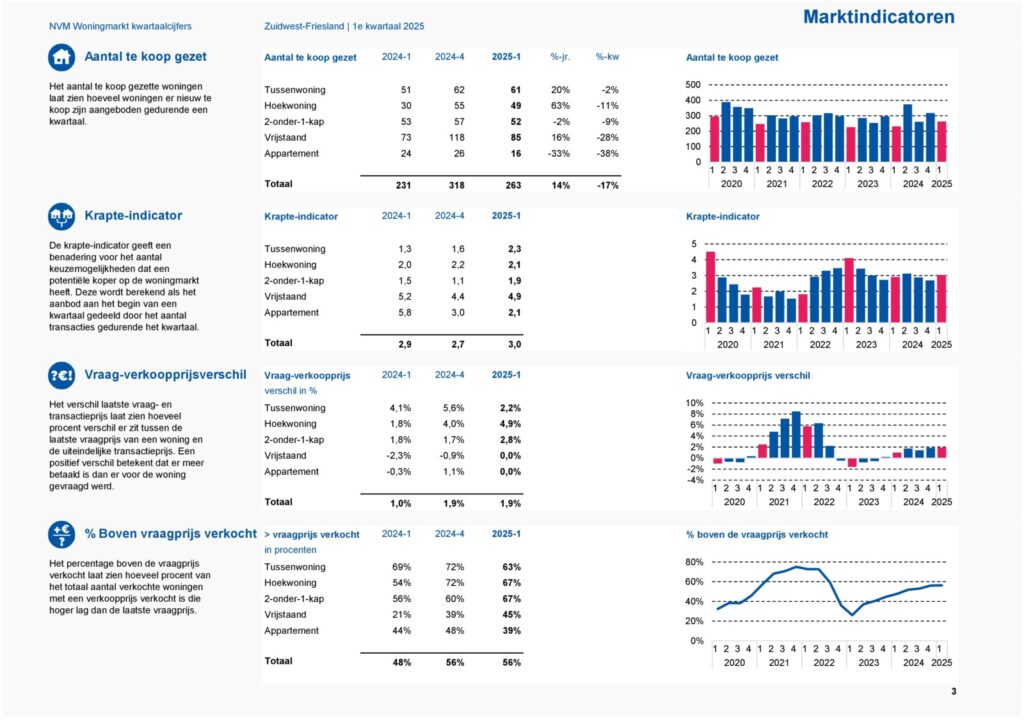Viewport: 1024px width, 724px height.
Task: Select the Aantal te koop gezet section heading
Action: click(146, 57)
